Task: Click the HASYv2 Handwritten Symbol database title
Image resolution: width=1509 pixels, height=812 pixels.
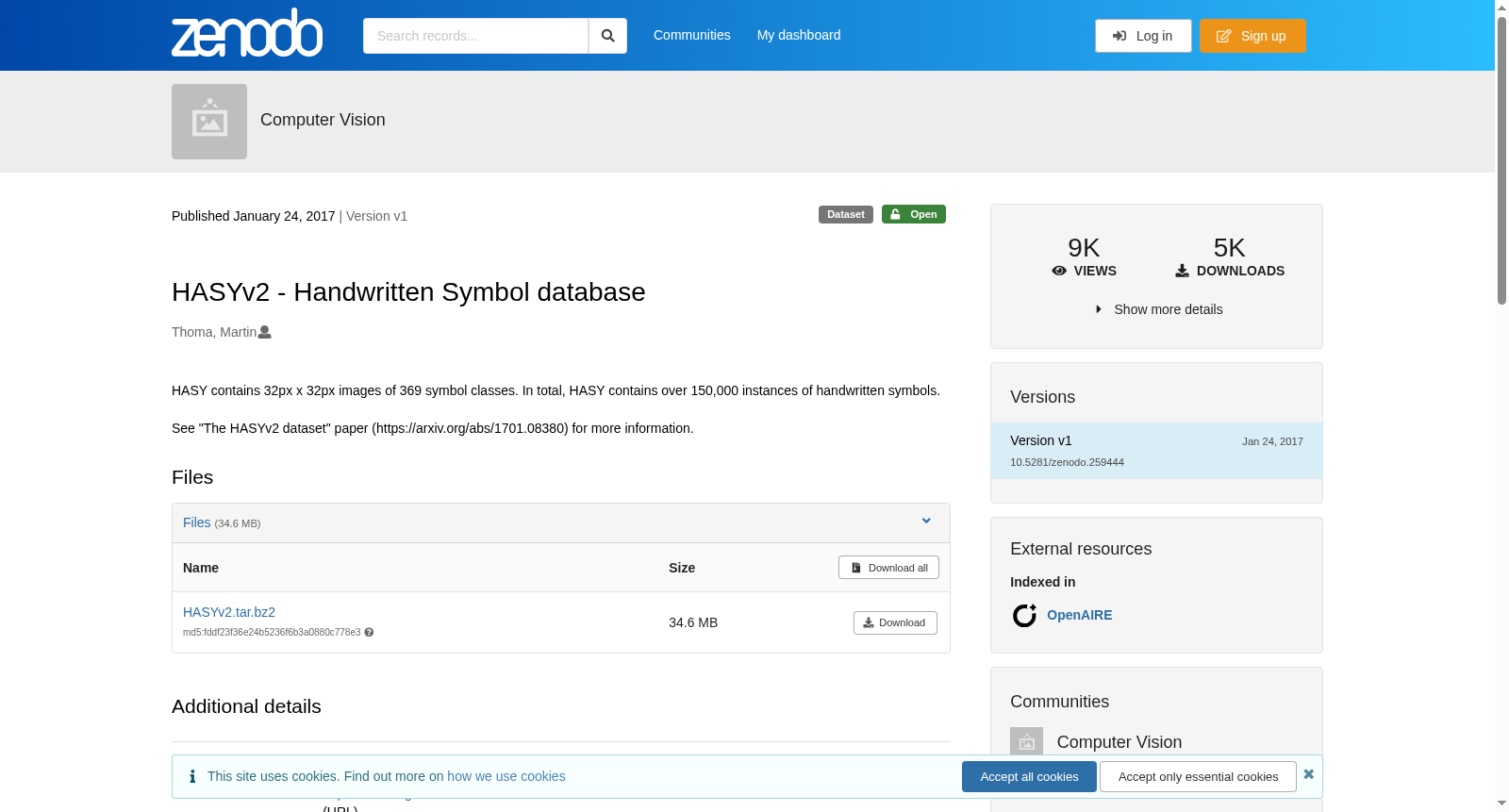Action: tap(408, 292)
